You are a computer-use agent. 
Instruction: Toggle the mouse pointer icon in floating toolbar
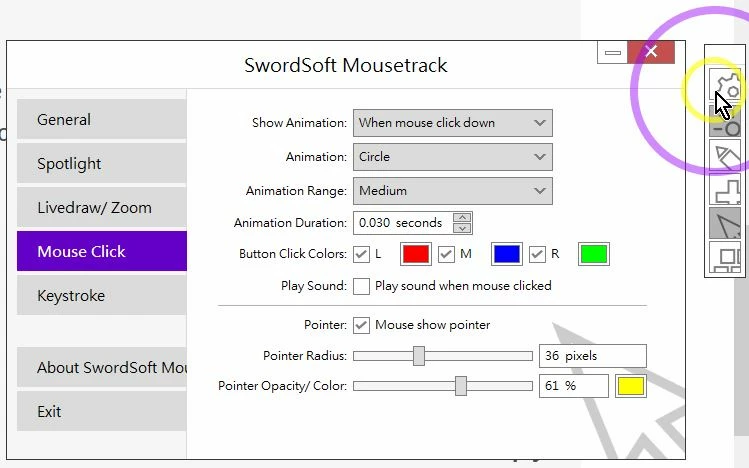(x=725, y=223)
